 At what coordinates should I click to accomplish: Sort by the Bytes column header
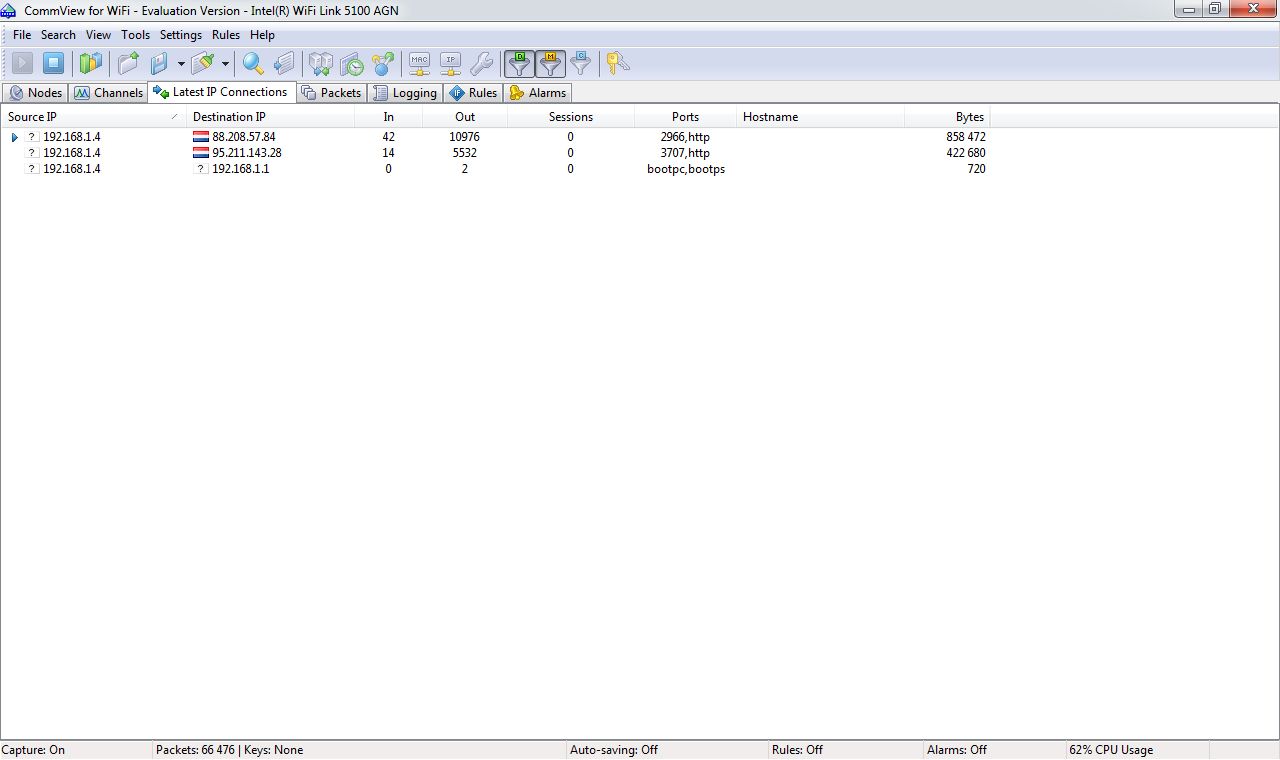[947, 117]
